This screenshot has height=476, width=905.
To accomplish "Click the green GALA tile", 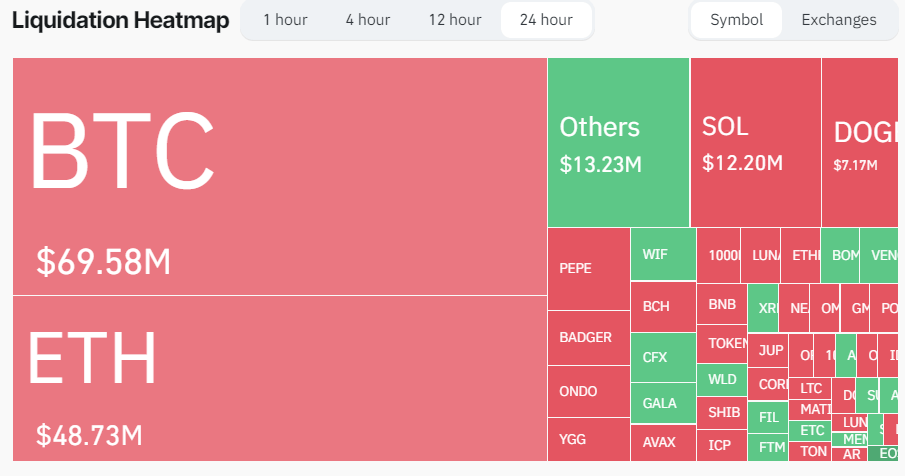I will tap(662, 403).
